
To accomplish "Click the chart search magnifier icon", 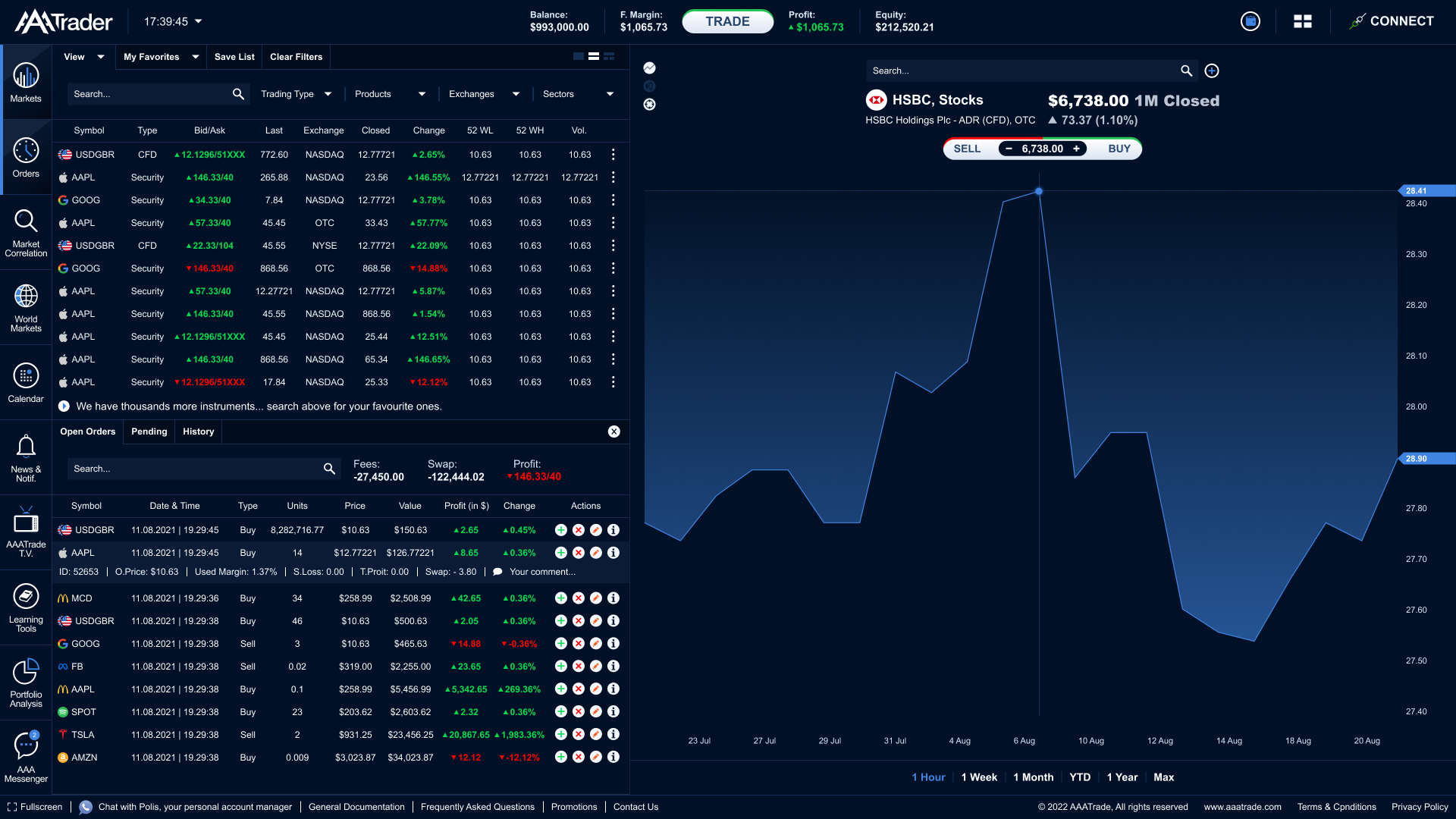I will tap(1186, 71).
